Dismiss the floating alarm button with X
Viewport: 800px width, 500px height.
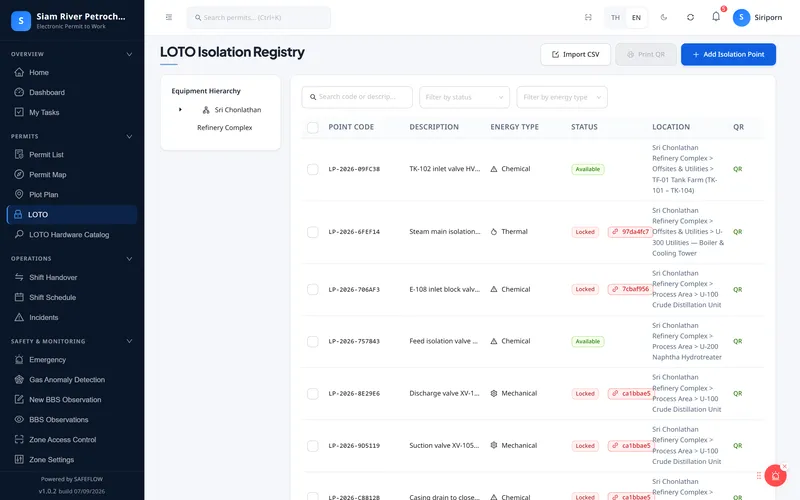pos(785,466)
